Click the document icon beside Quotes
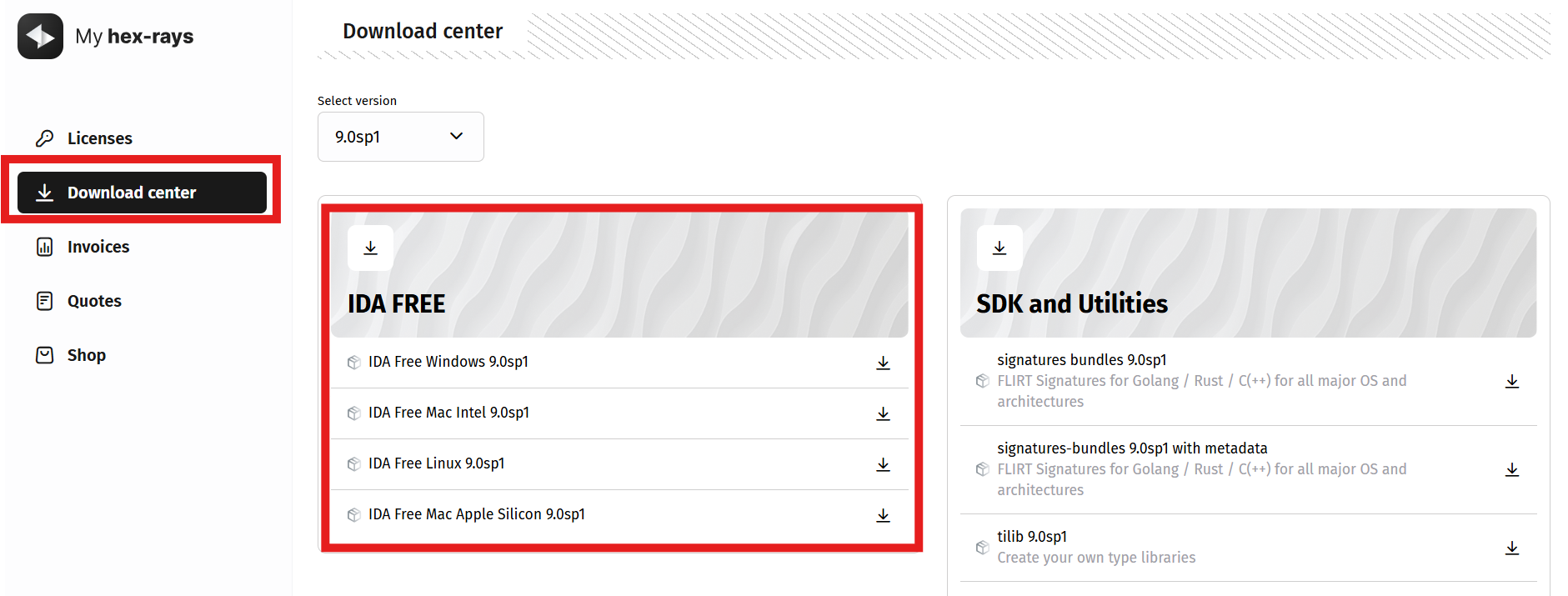Viewport: 1568px width, 596px height. (45, 301)
